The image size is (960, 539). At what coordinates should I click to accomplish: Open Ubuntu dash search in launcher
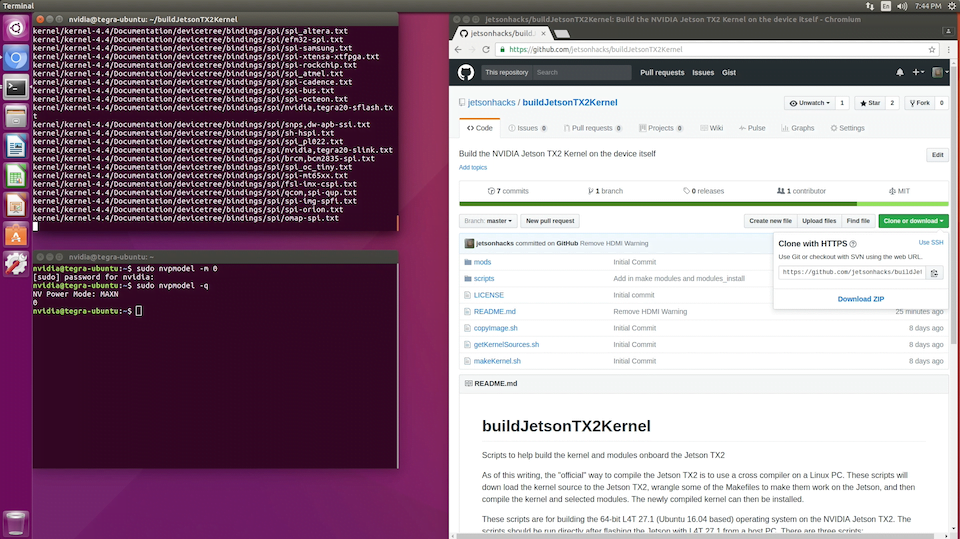pyautogui.click(x=16, y=28)
